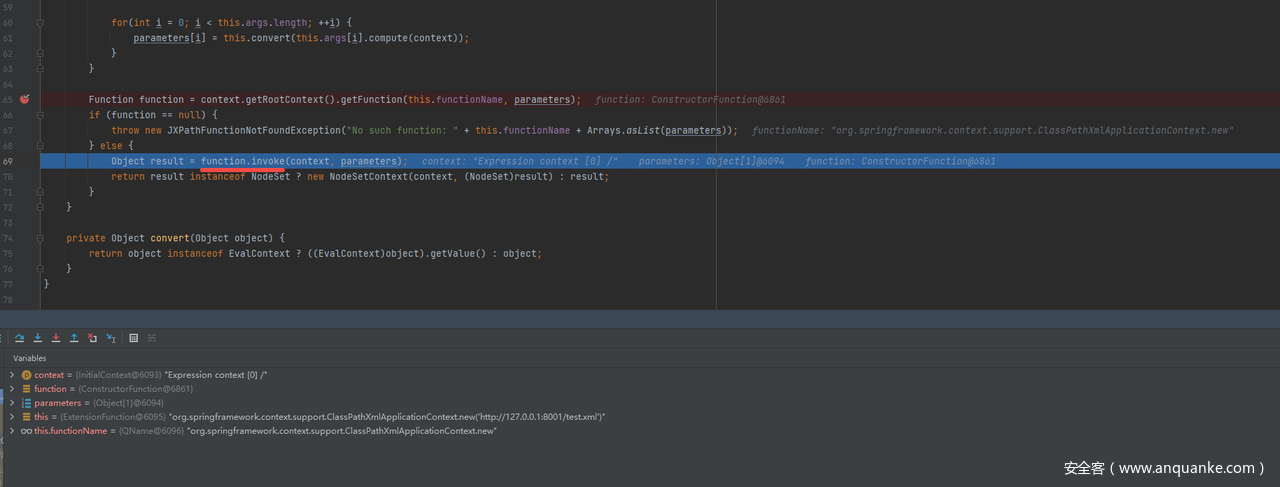The height and width of the screenshot is (487, 1280).
Task: Collapse the if block at line 66
Action: pyautogui.click(x=40, y=115)
